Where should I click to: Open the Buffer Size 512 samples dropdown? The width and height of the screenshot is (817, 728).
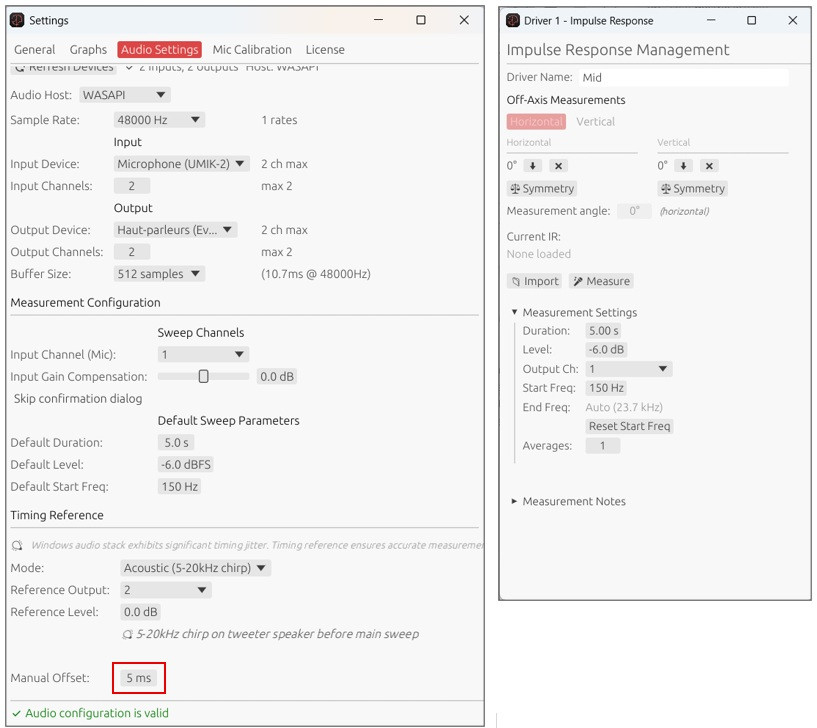point(159,274)
